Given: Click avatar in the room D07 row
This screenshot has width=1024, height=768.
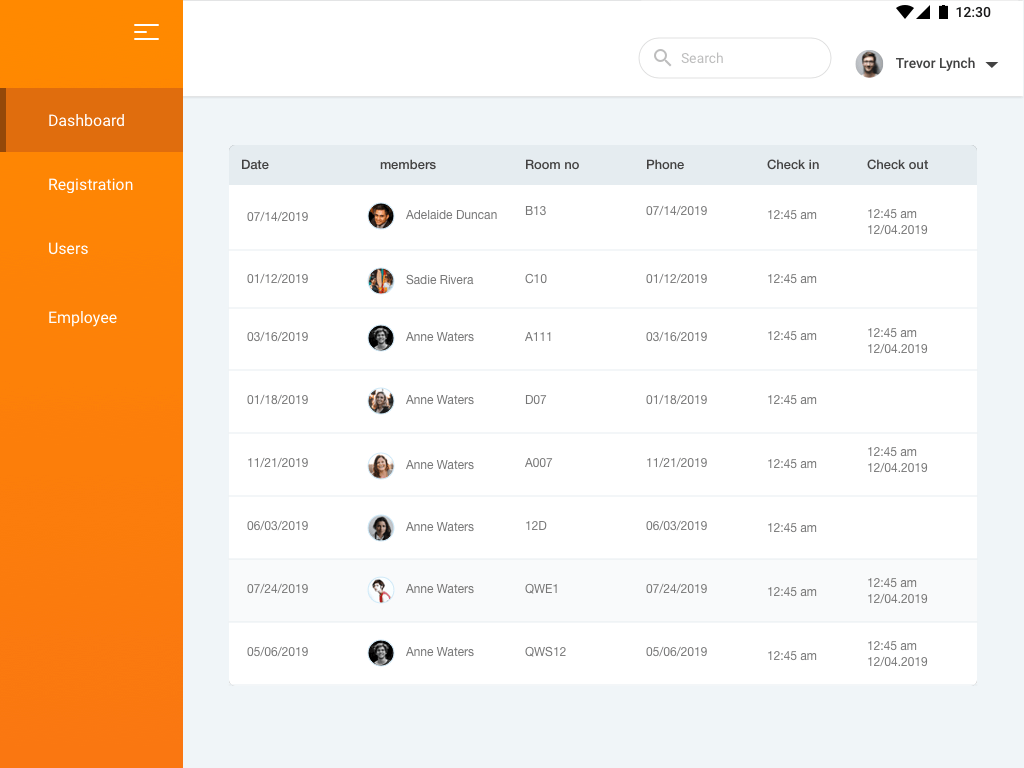Looking at the screenshot, I should tap(381, 401).
